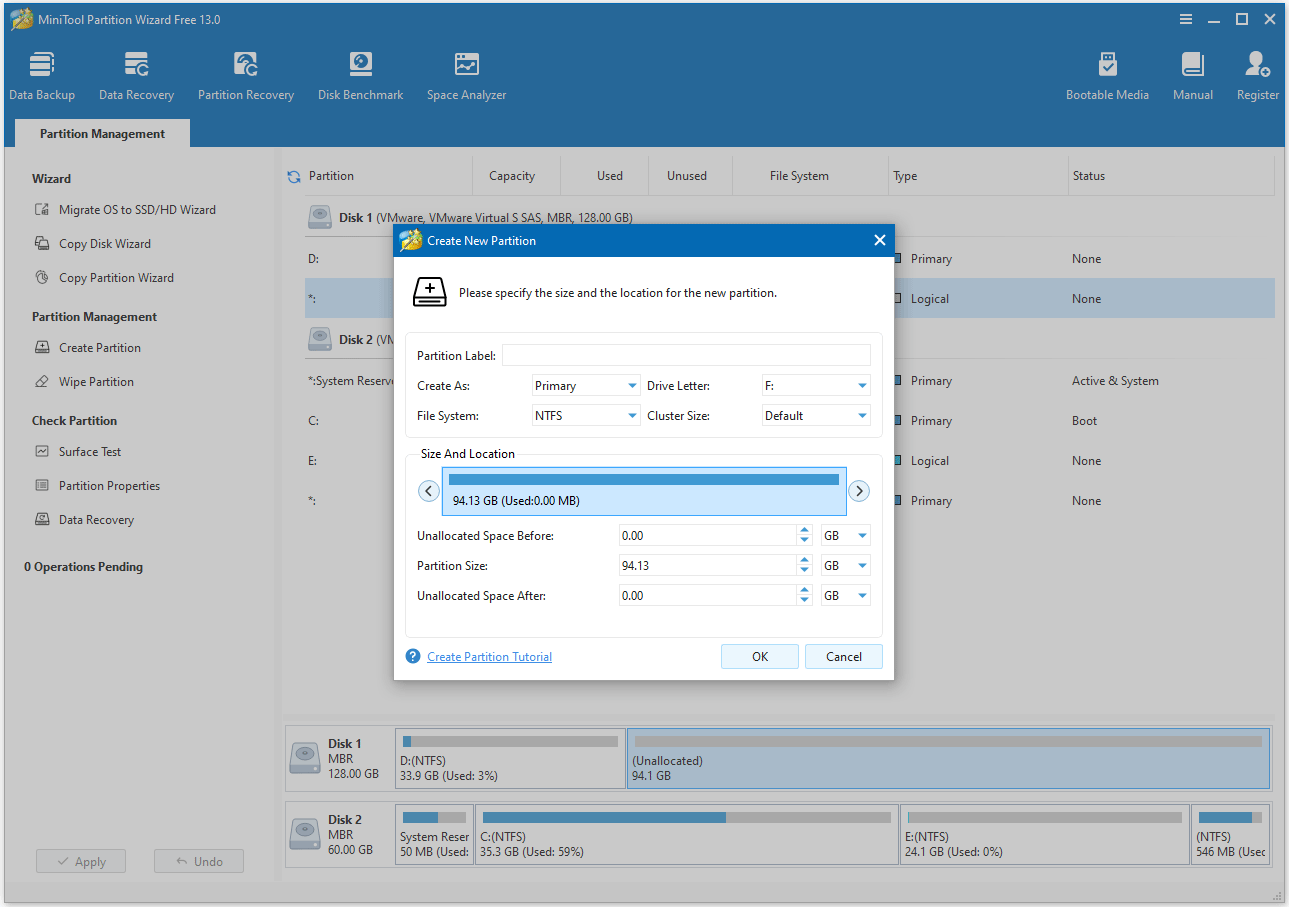Click the Register icon

coord(1257,73)
